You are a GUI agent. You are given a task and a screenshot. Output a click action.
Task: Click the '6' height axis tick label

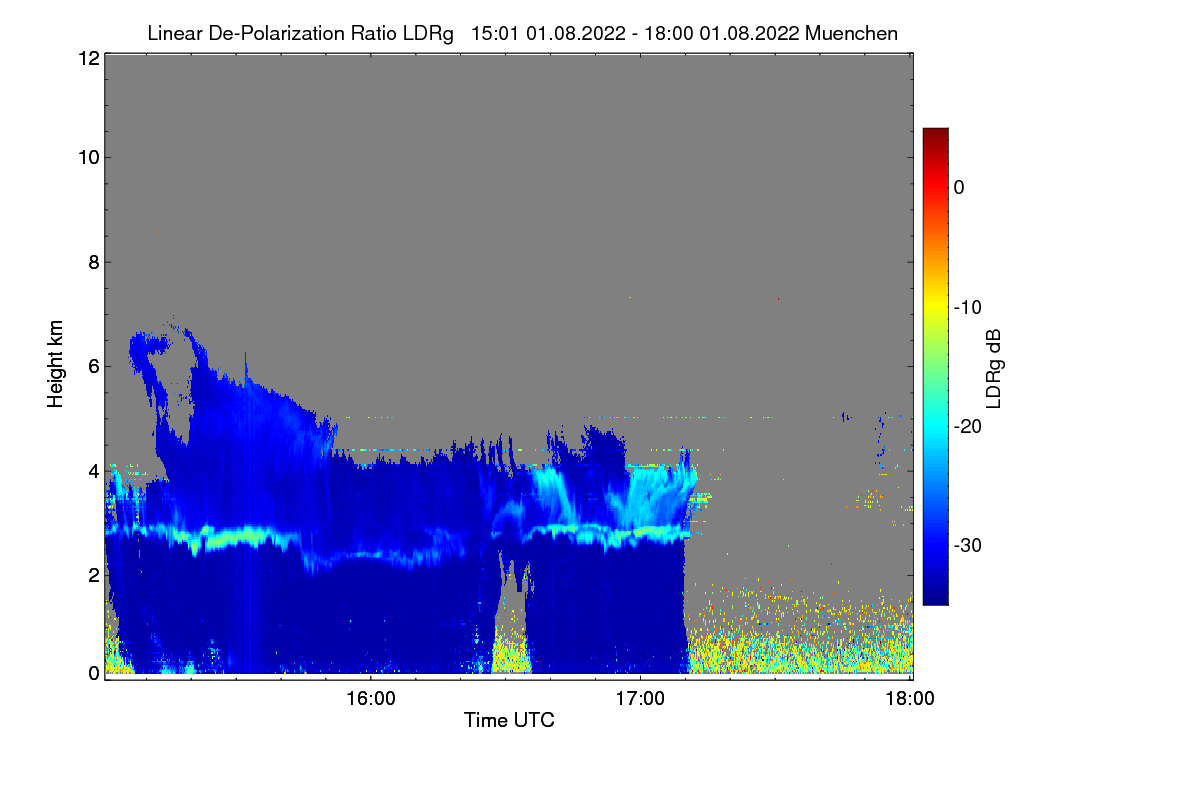92,366
